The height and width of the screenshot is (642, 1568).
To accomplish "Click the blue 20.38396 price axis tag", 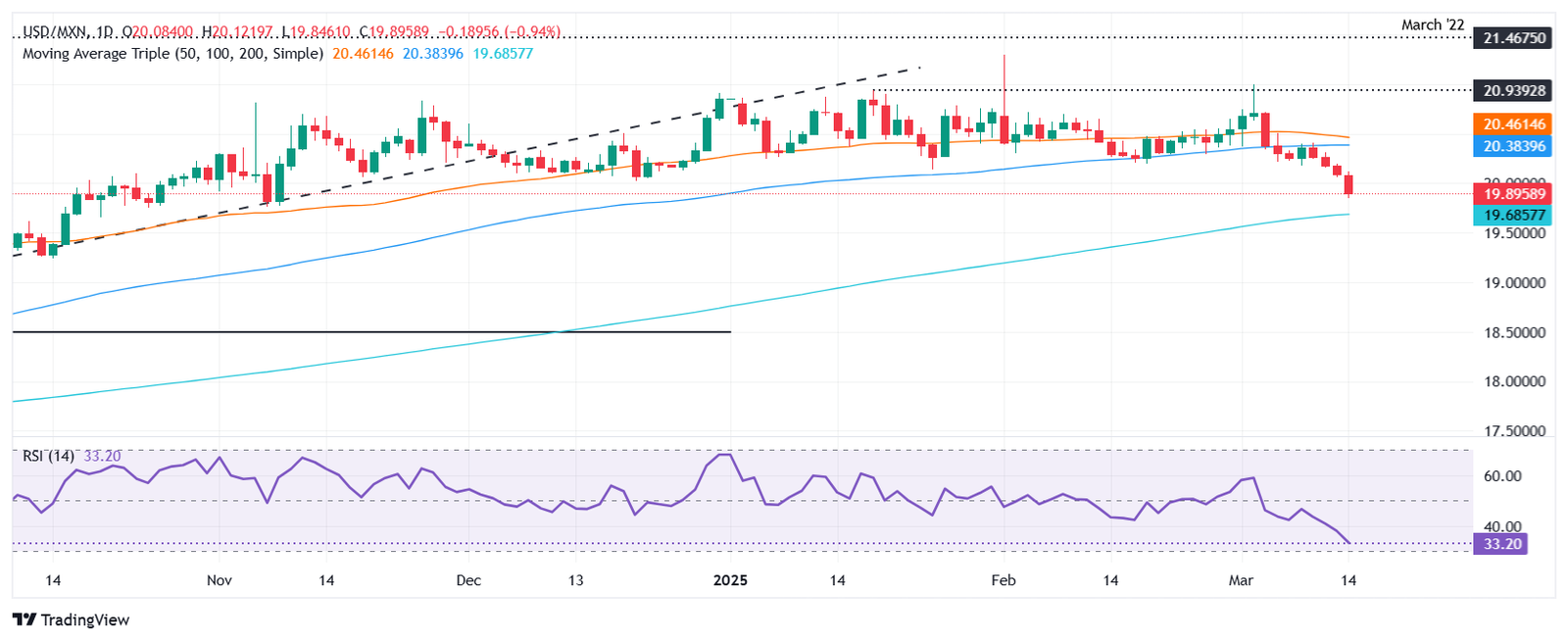I will click(1514, 146).
